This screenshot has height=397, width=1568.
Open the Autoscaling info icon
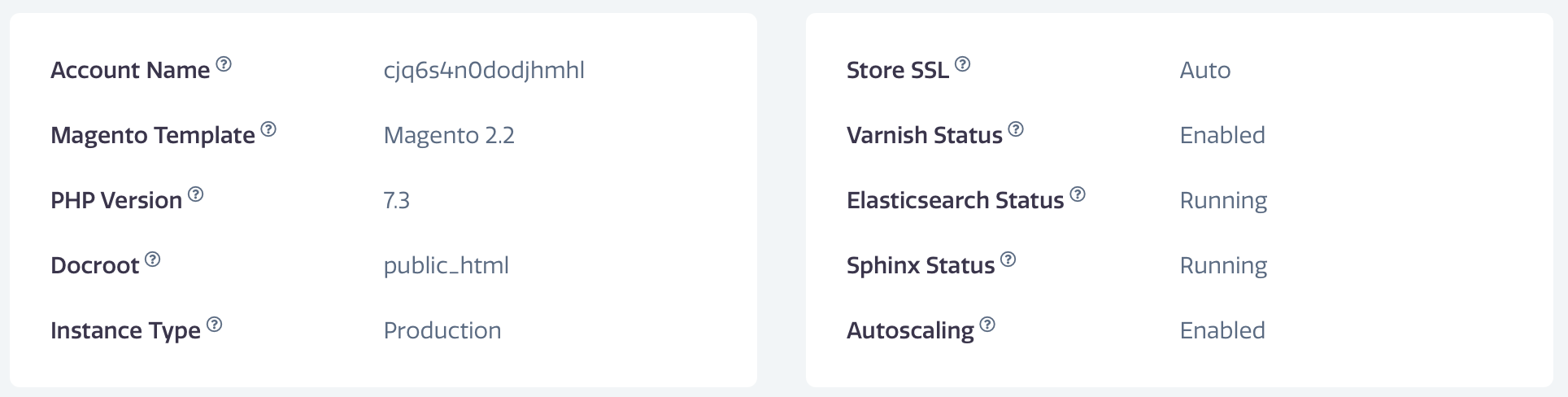pos(987,325)
